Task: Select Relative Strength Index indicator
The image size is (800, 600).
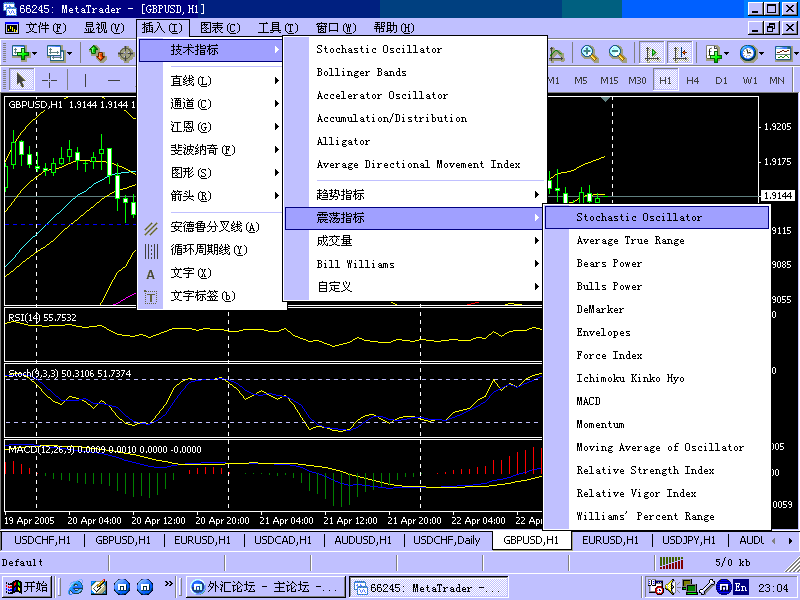Action: click(645, 470)
